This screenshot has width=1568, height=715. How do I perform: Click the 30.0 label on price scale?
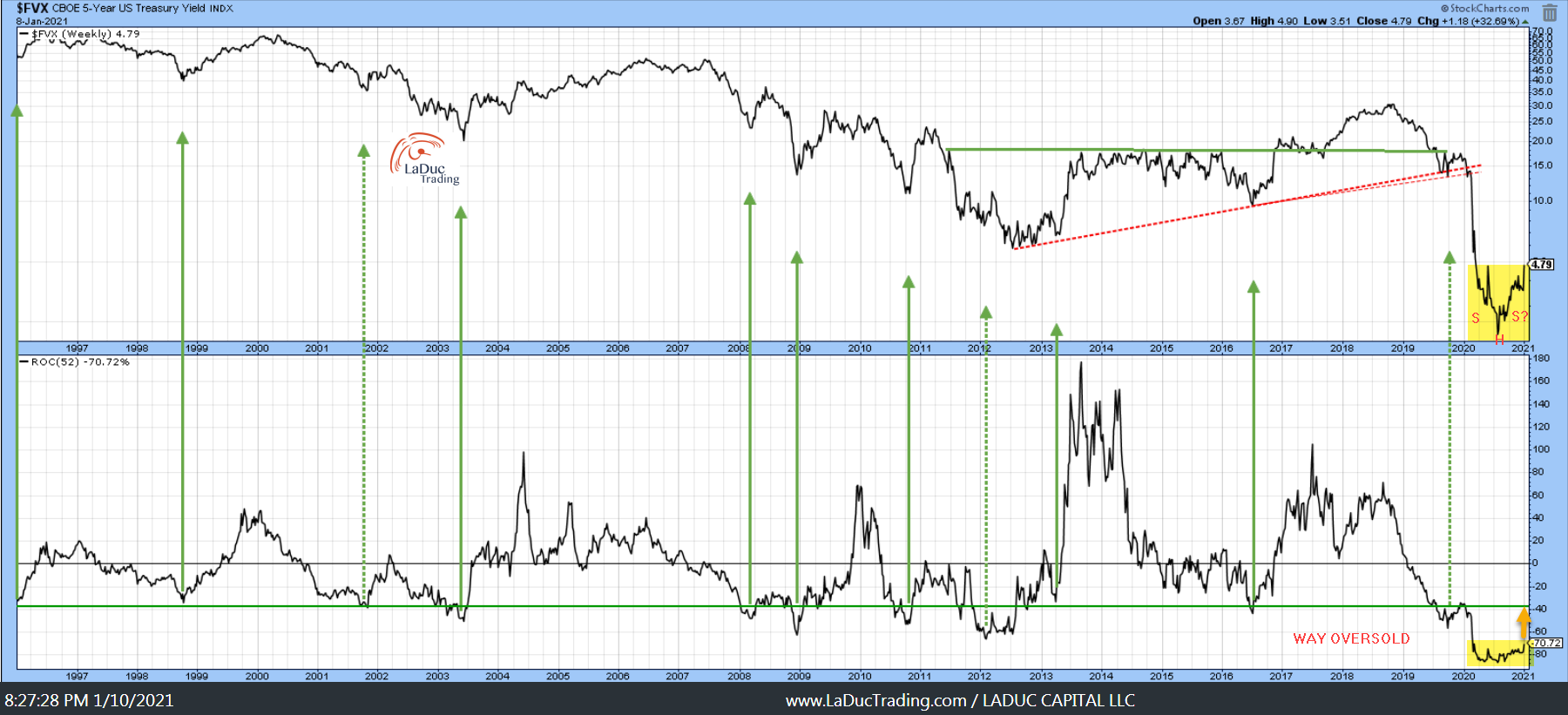click(x=1542, y=105)
